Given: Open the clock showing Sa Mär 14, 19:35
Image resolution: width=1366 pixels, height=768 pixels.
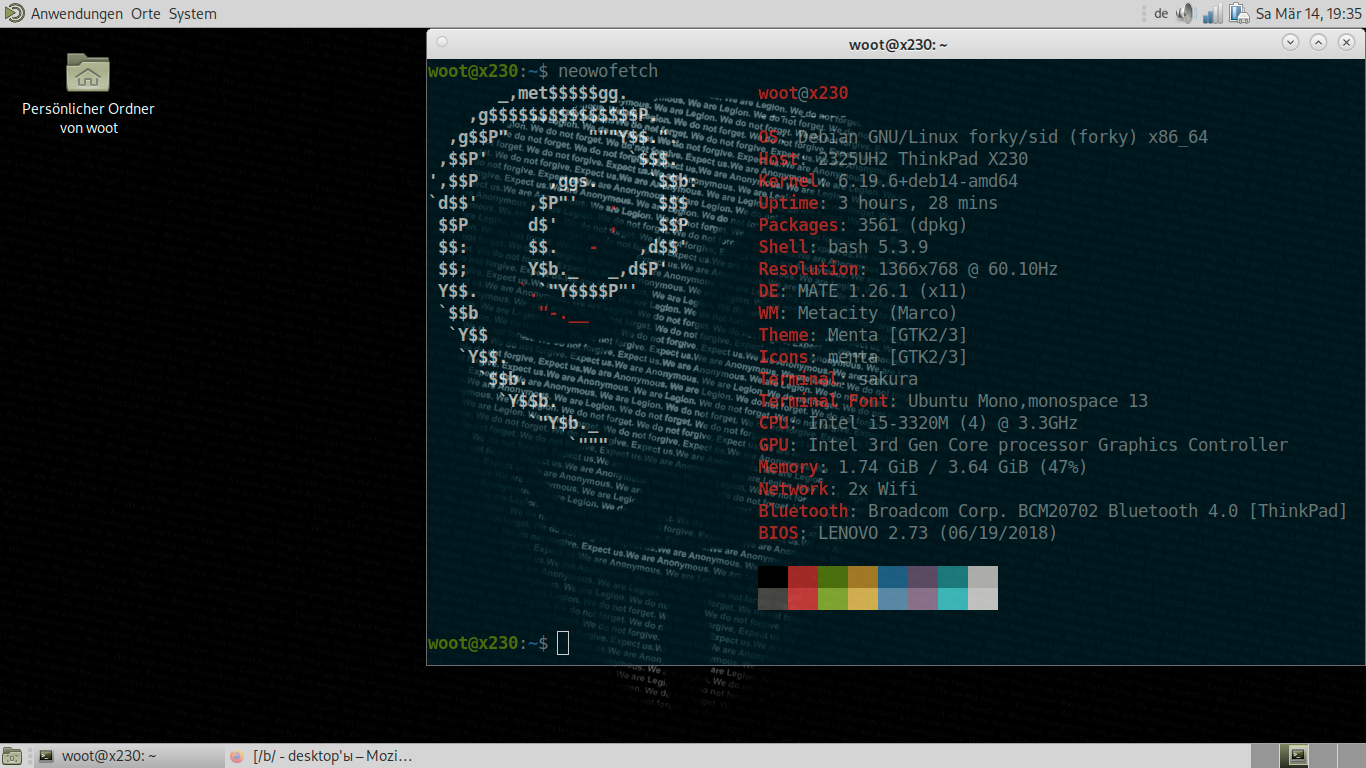Looking at the screenshot, I should click(1308, 14).
